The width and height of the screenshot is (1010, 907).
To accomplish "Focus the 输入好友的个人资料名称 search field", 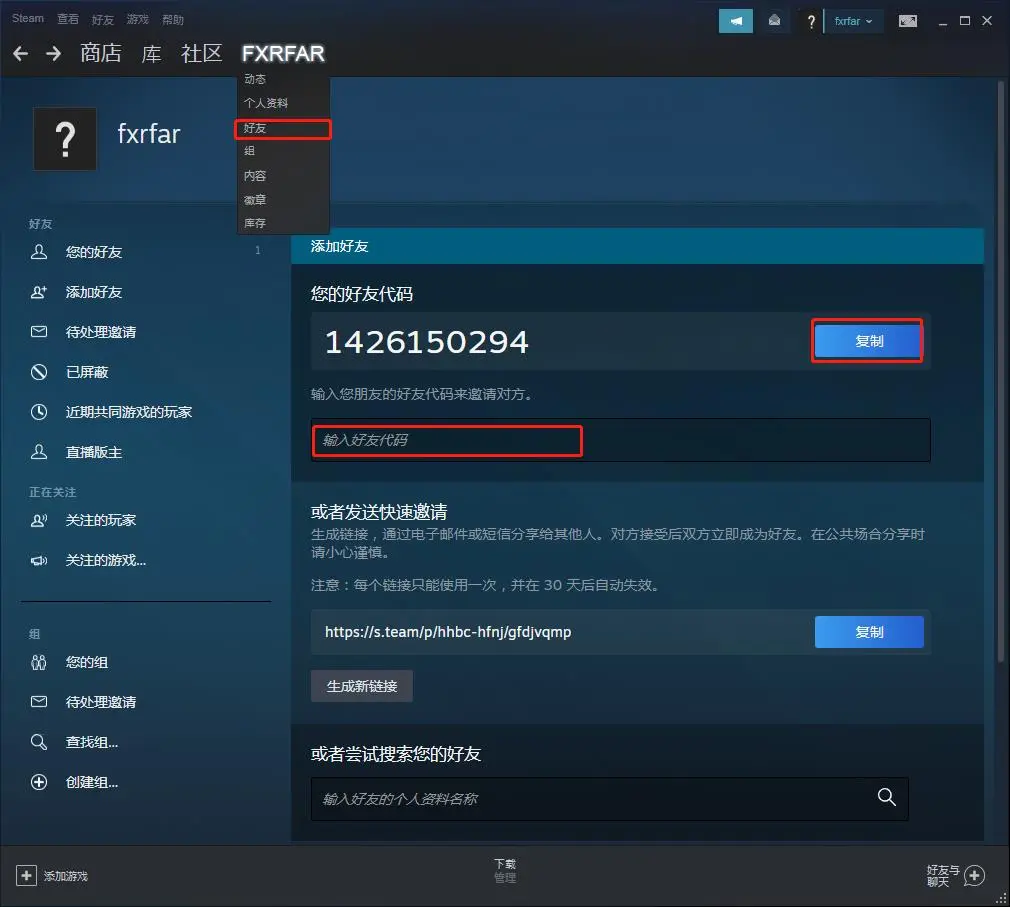I will click(609, 799).
